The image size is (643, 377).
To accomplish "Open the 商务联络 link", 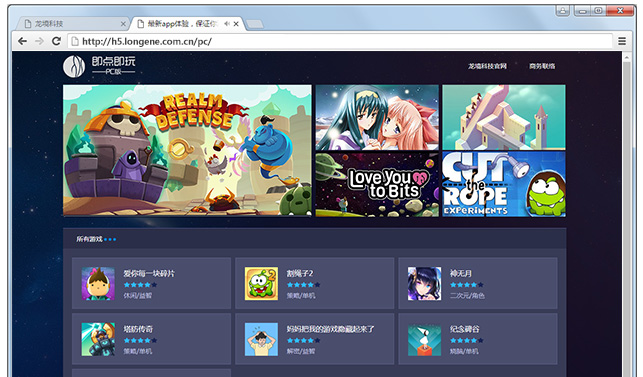I will click(542, 66).
